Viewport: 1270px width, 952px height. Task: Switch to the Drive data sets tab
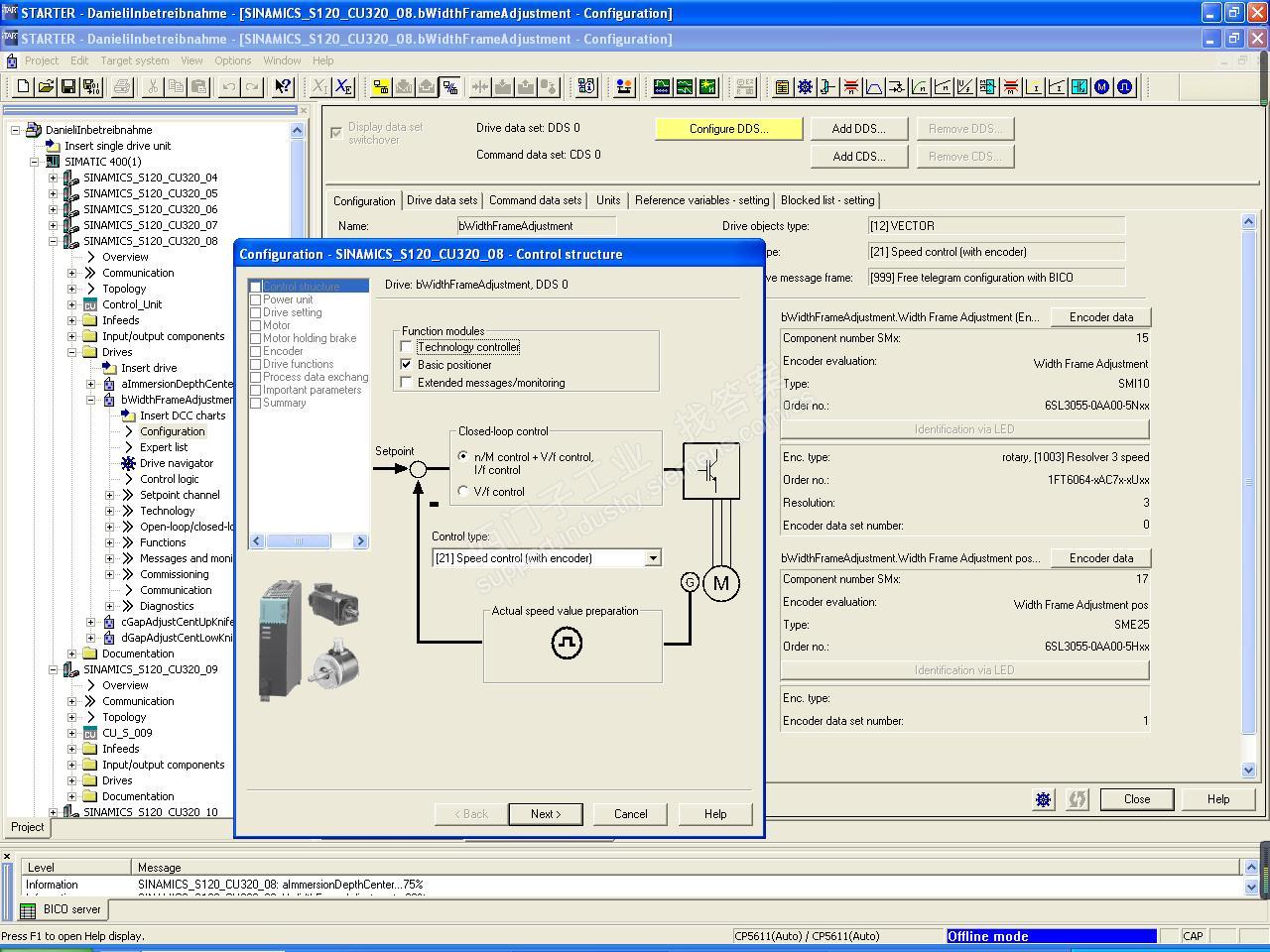(443, 200)
